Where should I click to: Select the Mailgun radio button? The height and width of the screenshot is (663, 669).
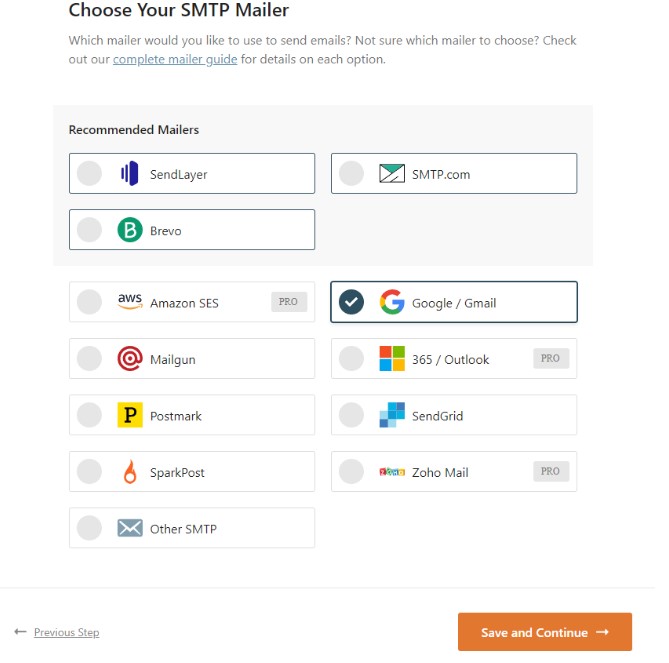[x=89, y=358]
